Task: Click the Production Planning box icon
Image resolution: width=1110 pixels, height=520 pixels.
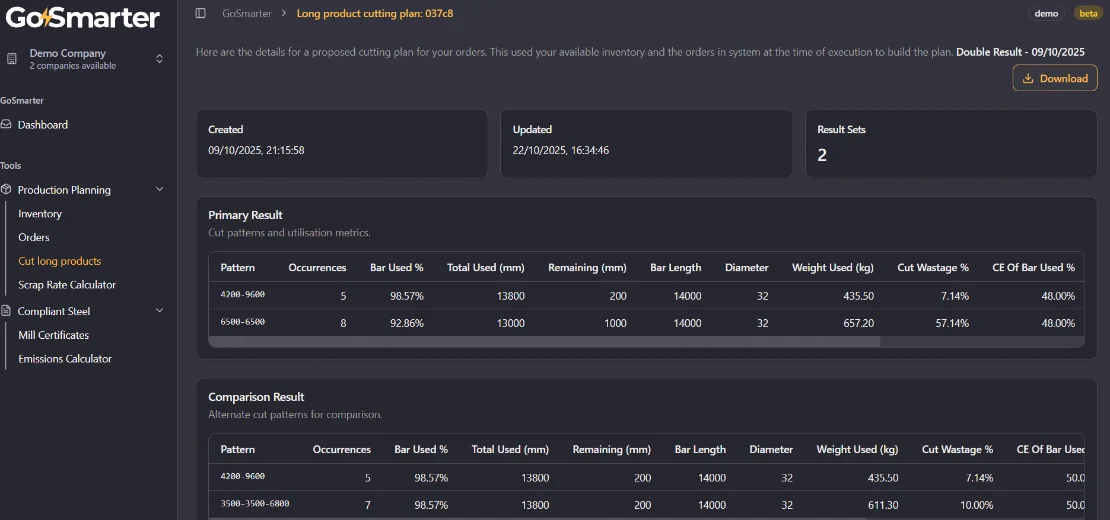Action: tap(6, 190)
